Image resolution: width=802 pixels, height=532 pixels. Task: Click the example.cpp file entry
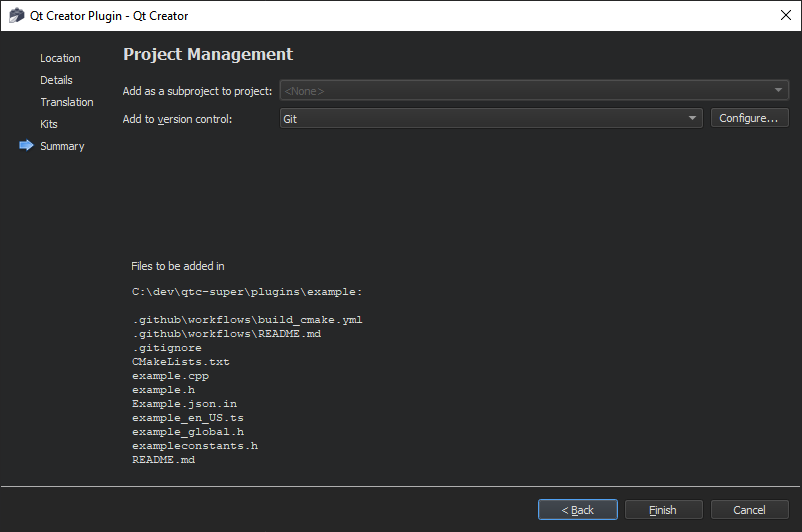171,376
